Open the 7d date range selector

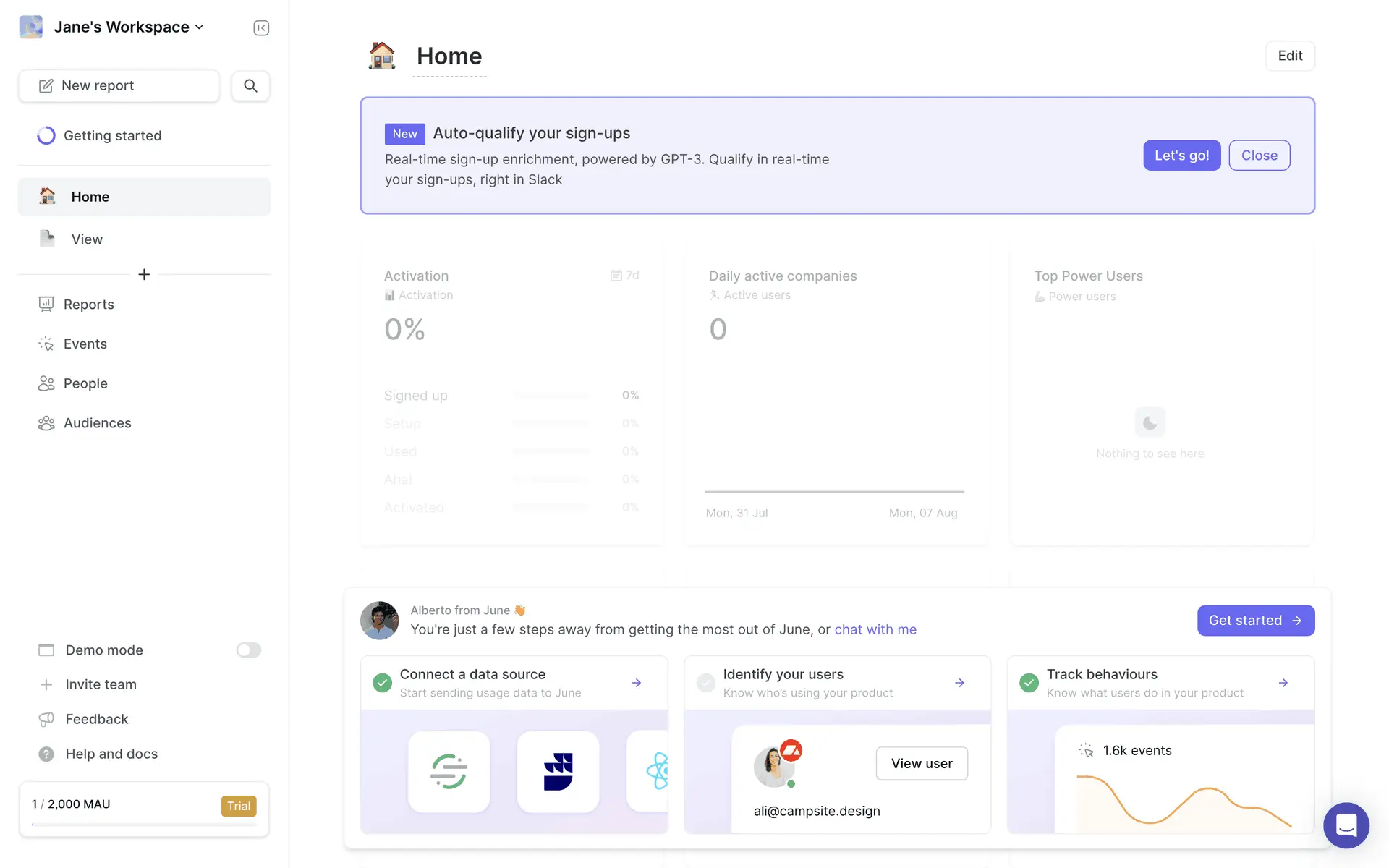[625, 276]
